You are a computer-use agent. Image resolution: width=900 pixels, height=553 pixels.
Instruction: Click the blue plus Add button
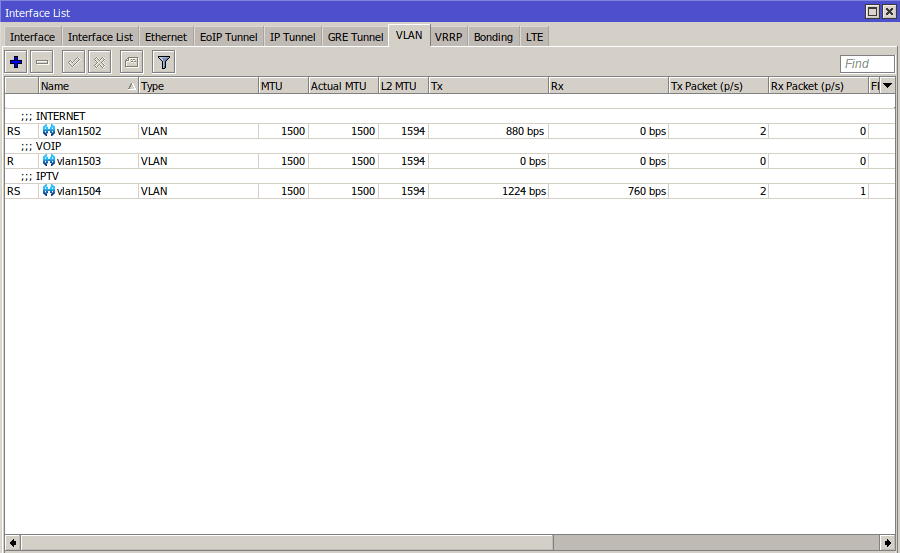point(16,63)
